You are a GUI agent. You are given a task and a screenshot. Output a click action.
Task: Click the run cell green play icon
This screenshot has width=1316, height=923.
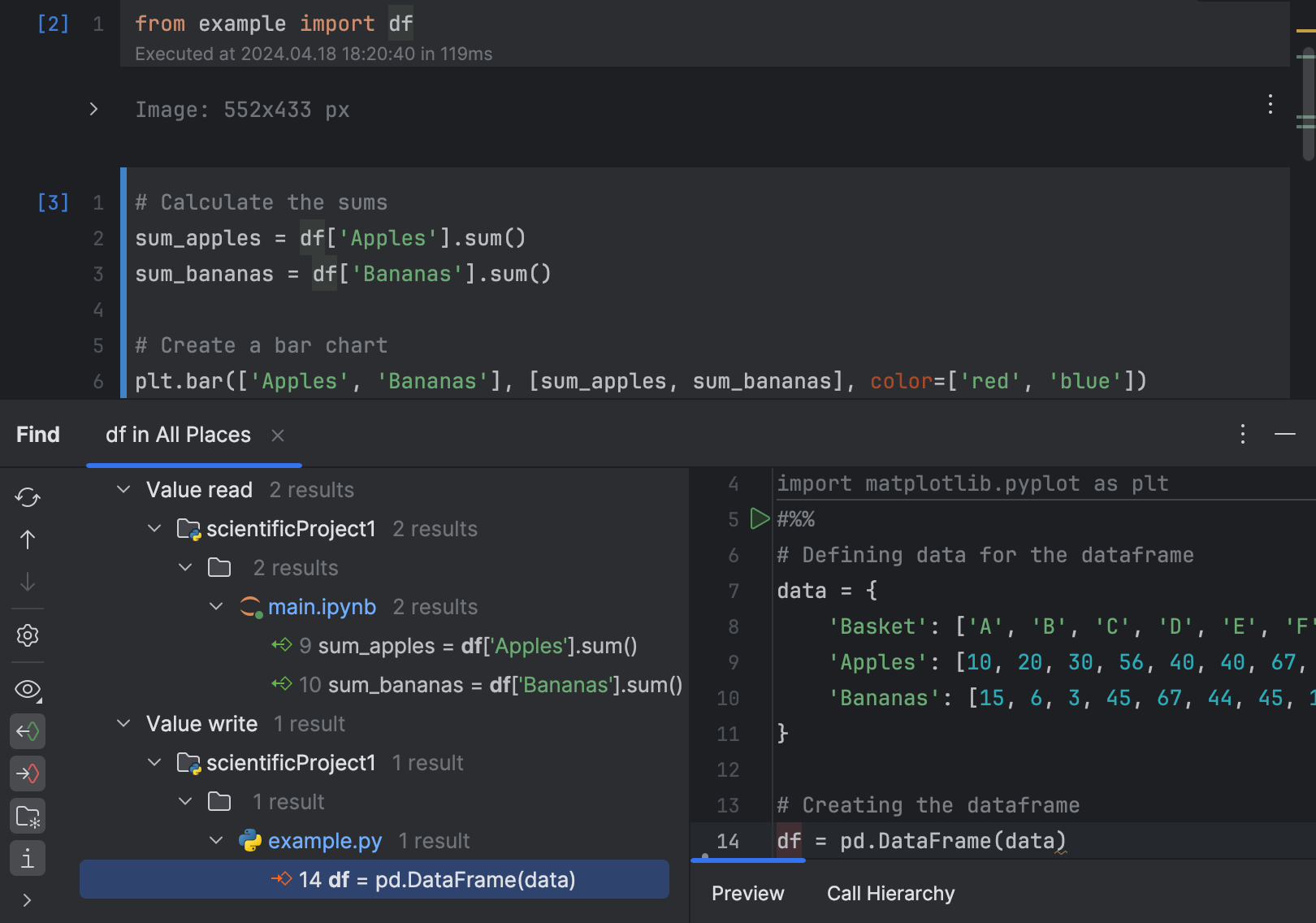point(760,518)
